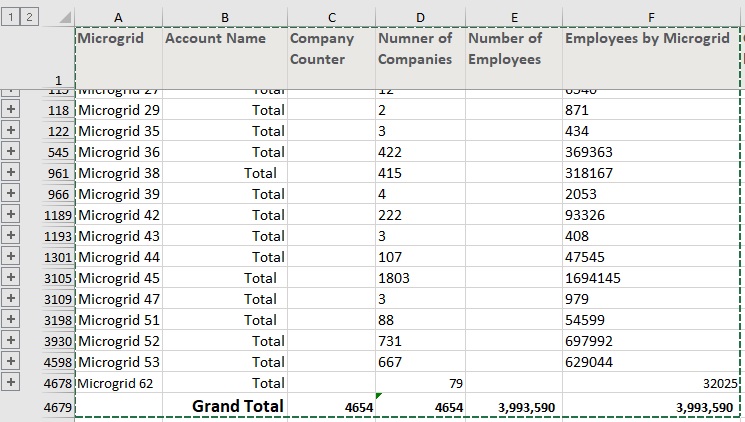Select column B header

(225, 18)
